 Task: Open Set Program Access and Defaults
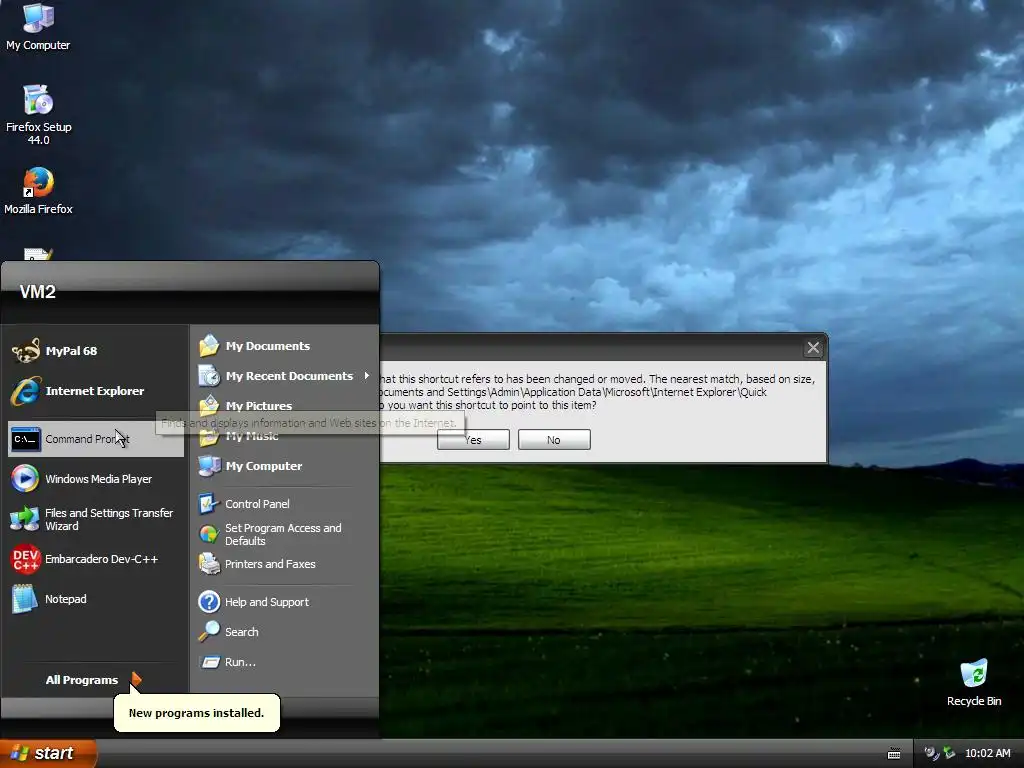(x=284, y=534)
